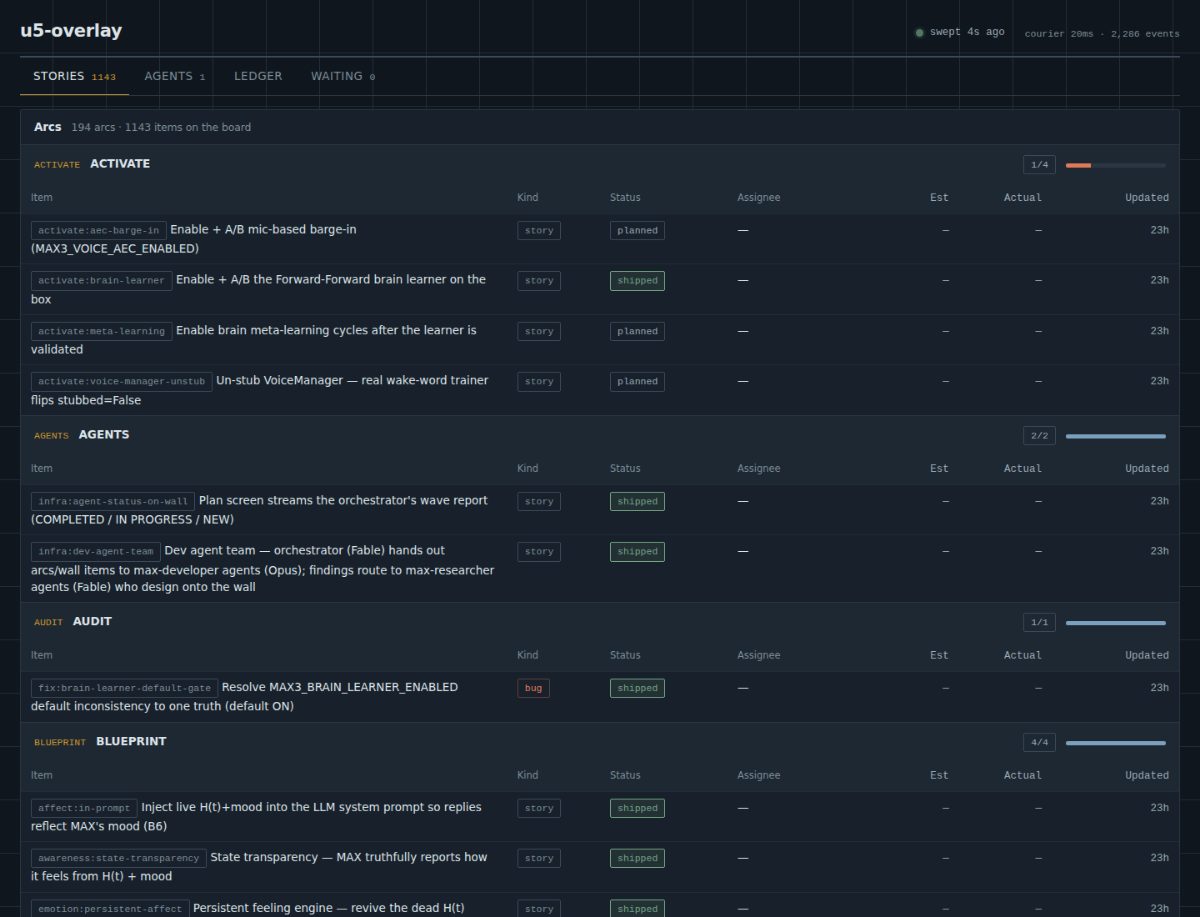Click the Est column header under BLUEPRINT
Screen dimensions: 1200x917
point(939,776)
